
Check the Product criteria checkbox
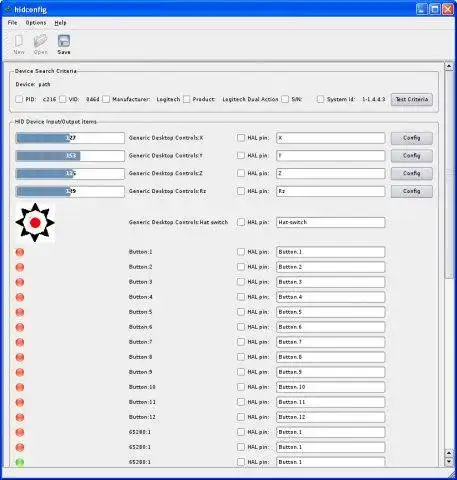pos(186,99)
